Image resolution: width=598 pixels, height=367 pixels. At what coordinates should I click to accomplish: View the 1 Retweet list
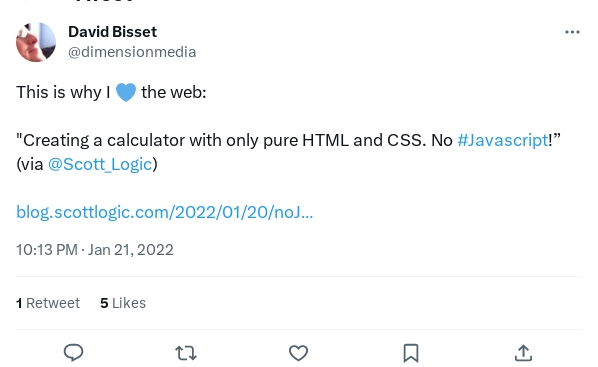pos(48,303)
